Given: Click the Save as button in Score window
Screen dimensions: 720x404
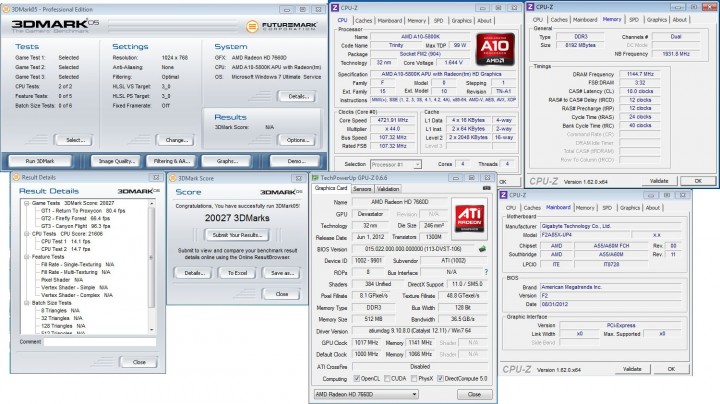Looking at the screenshot, I should click(x=281, y=273).
